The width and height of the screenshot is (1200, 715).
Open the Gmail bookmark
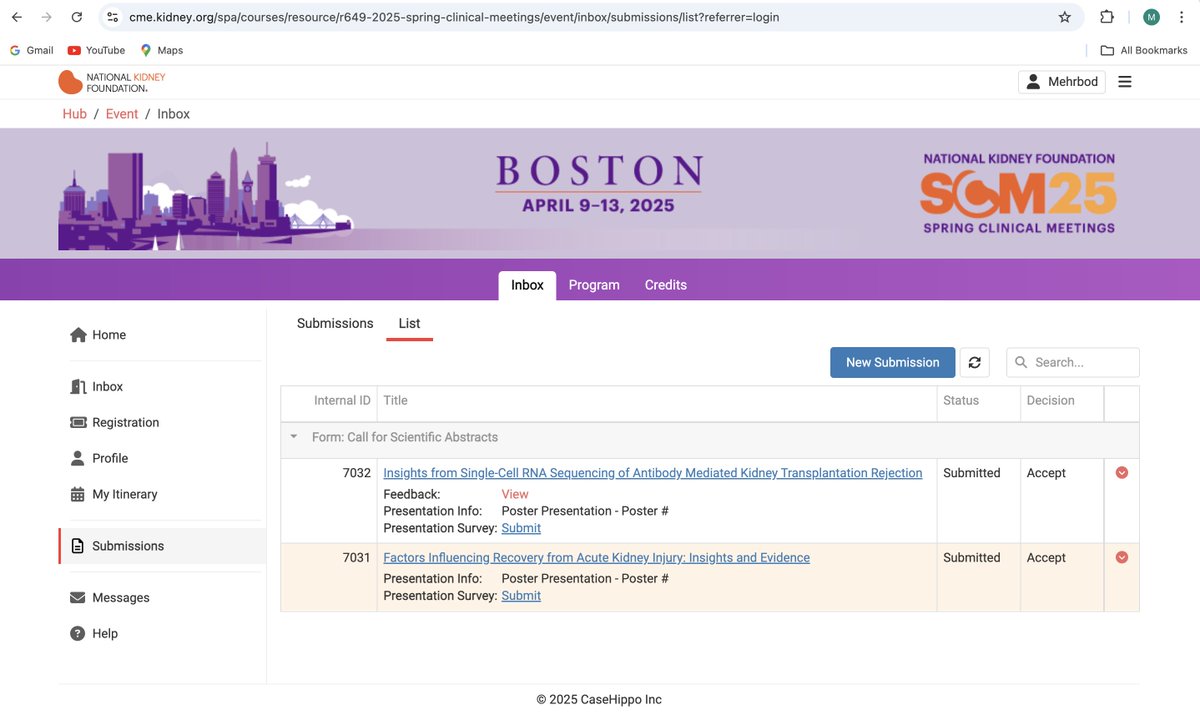click(32, 50)
